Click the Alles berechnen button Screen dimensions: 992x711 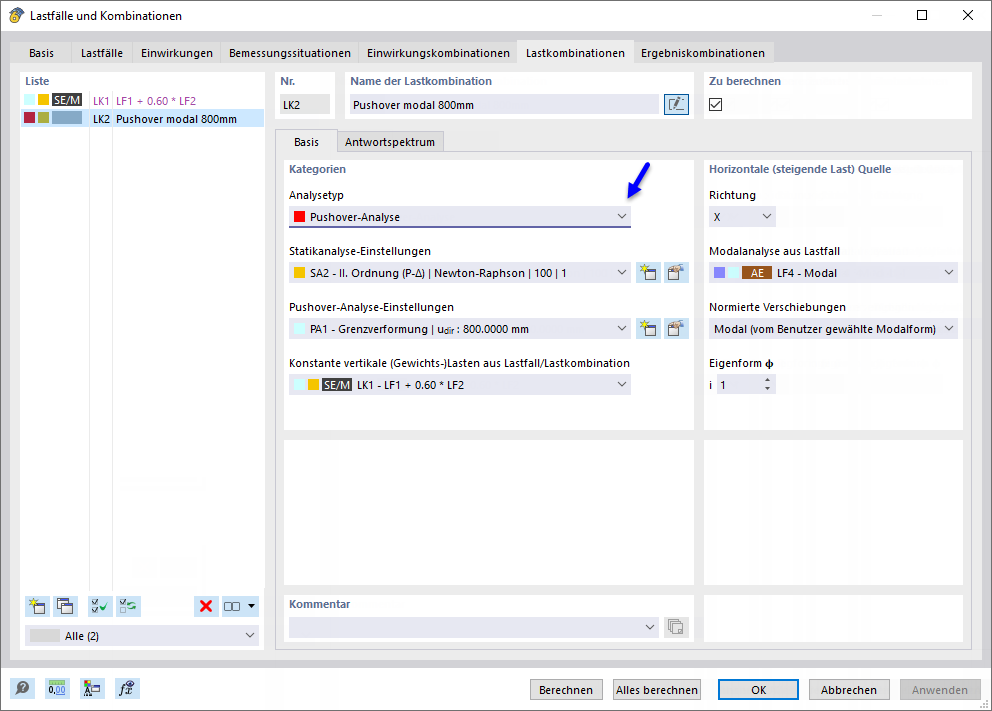(656, 689)
